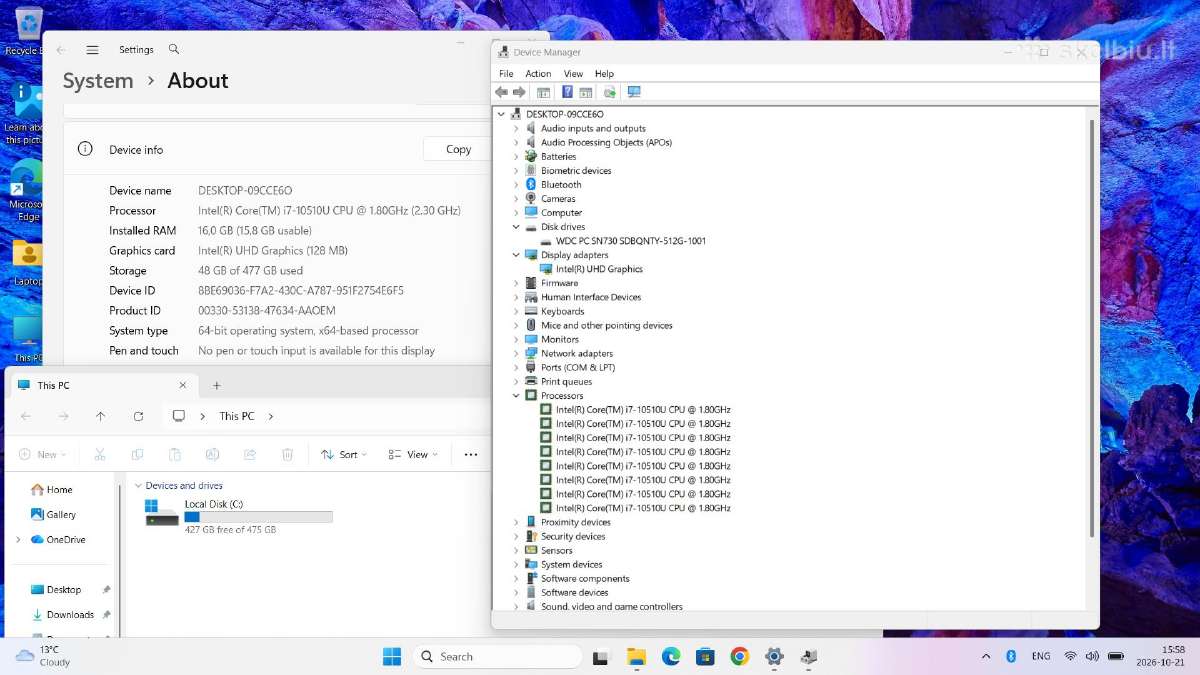Click Copy icon in Explorer toolbar
1200x675 pixels.
coord(138,454)
